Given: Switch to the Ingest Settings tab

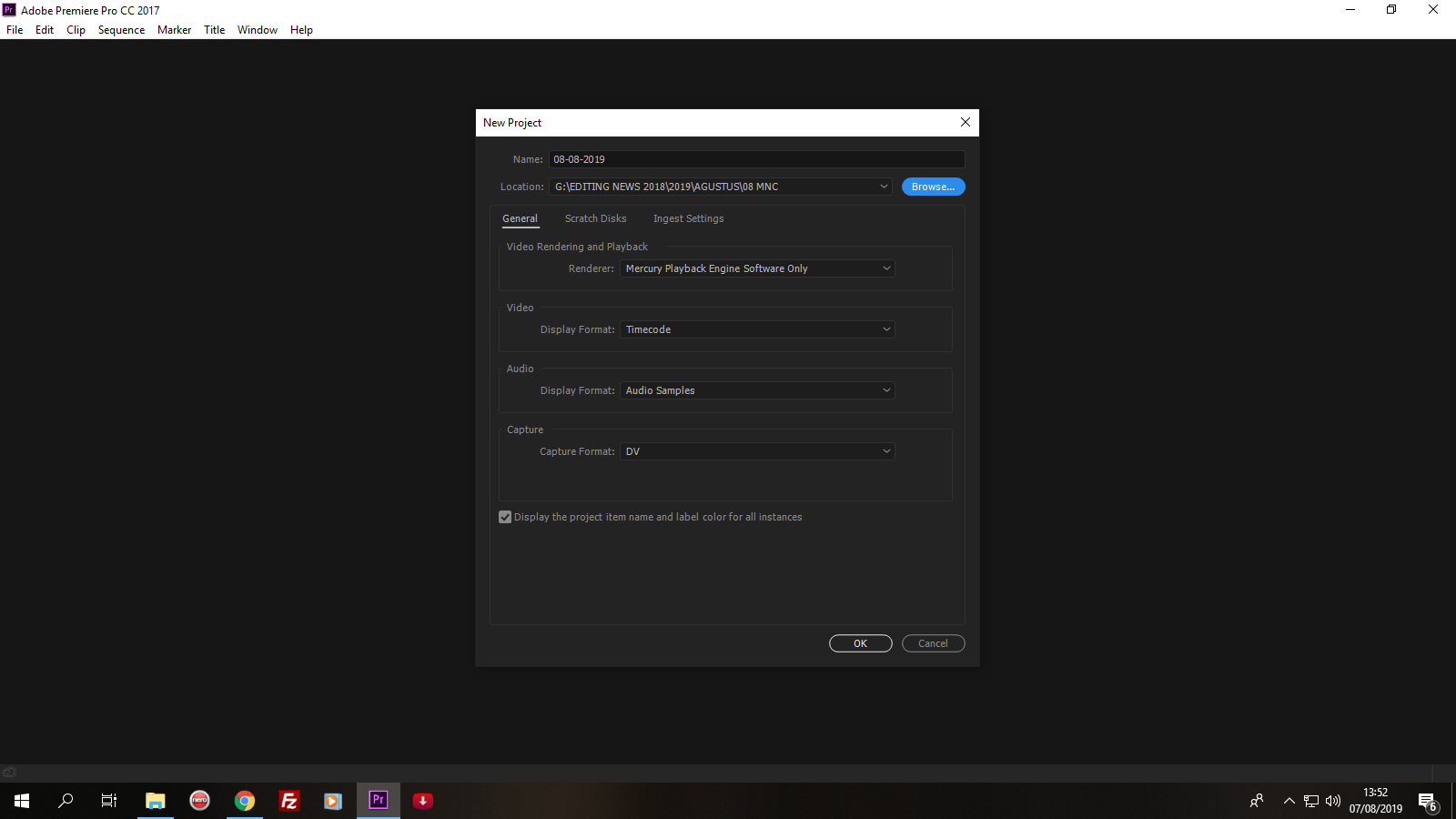Looking at the screenshot, I should click(x=688, y=218).
